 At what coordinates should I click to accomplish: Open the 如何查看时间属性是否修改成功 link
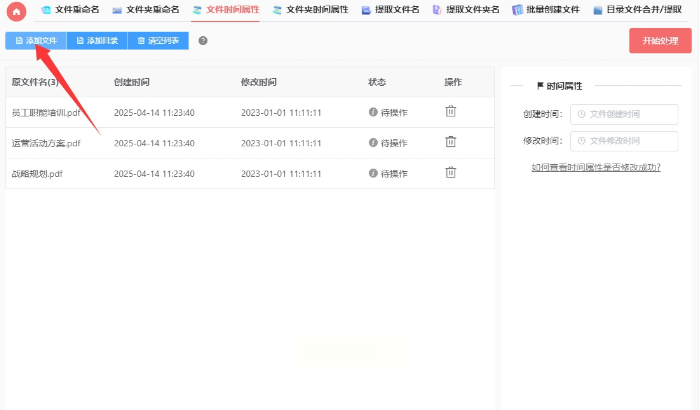pyautogui.click(x=596, y=167)
